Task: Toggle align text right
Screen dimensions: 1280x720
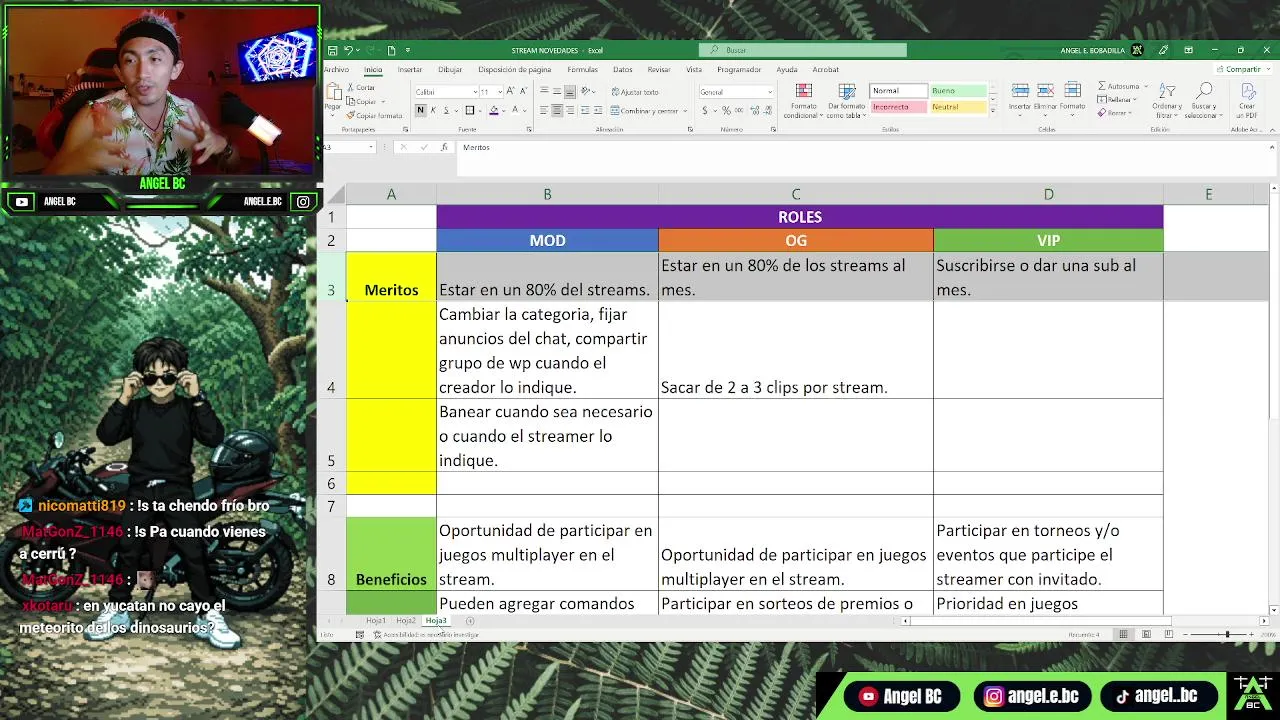Action: point(570,110)
